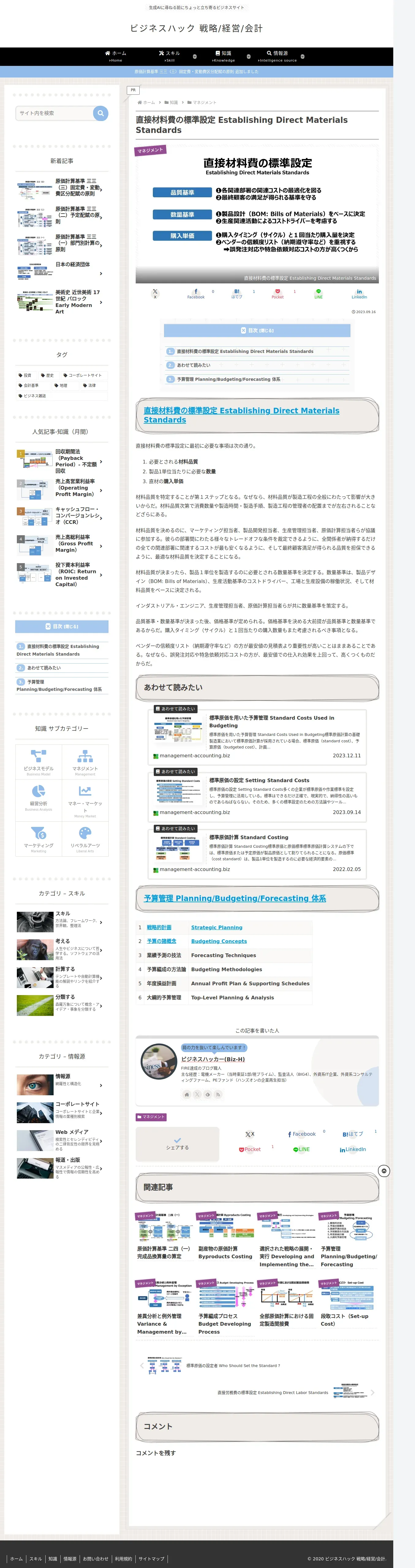Click the blue announcement bar about 原価計算基準 三三

click(196, 72)
